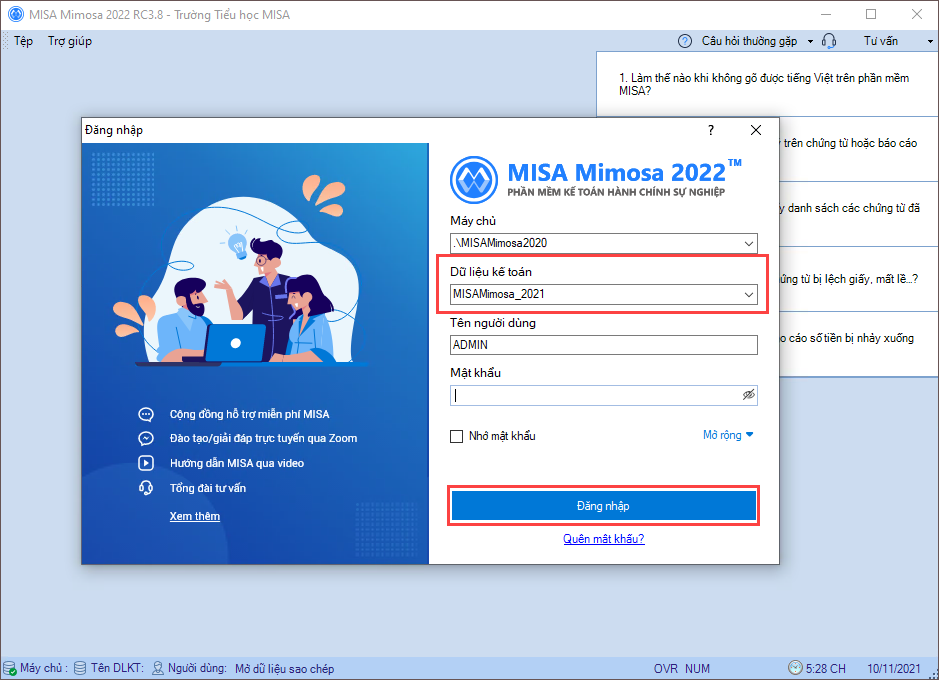Click the OVR indicator in status bar
The width and height of the screenshot is (939, 680).
665,669
